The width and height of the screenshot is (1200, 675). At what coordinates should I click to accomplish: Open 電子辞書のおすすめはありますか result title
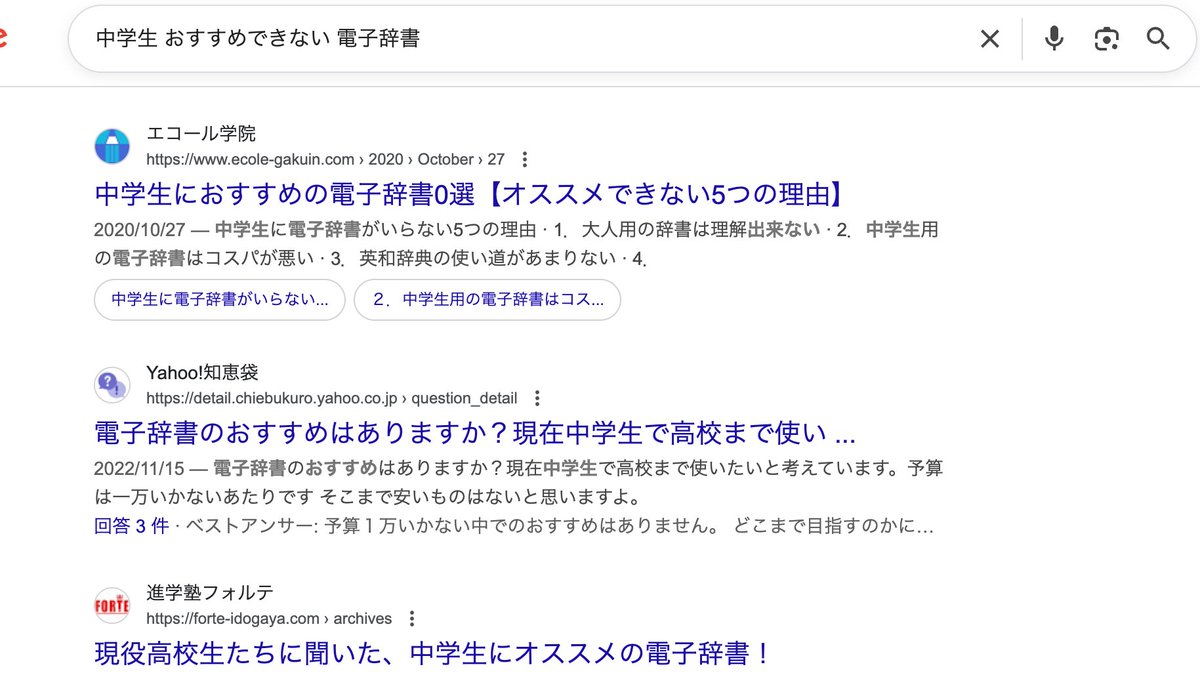[475, 433]
